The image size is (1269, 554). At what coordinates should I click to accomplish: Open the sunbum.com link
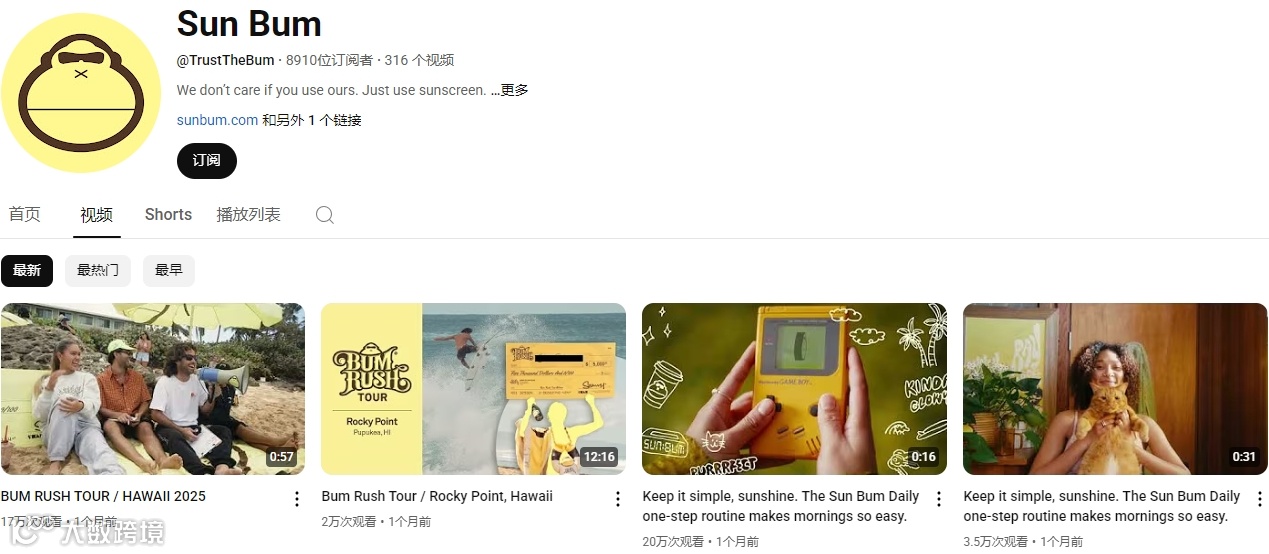click(x=218, y=120)
